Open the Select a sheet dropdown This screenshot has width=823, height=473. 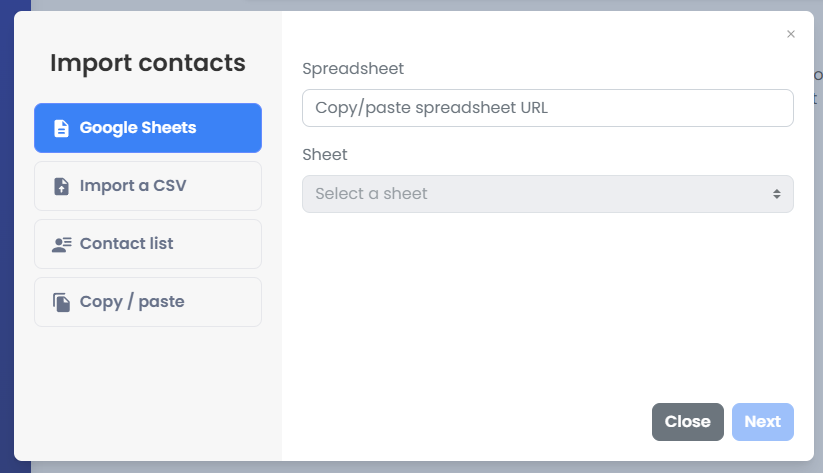[x=540, y=194]
